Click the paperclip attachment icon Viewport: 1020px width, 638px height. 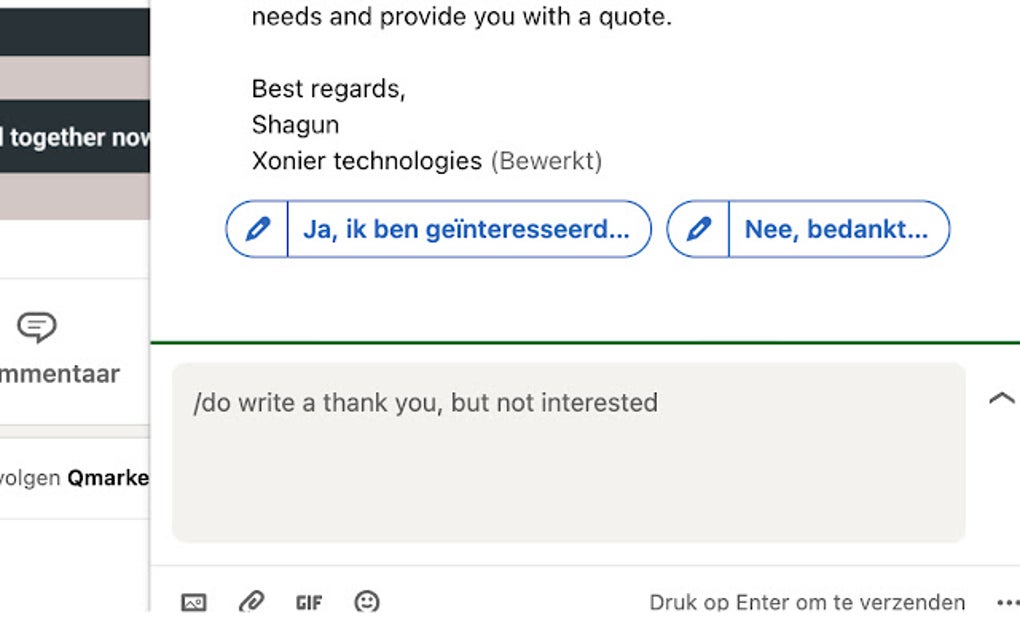(x=251, y=602)
